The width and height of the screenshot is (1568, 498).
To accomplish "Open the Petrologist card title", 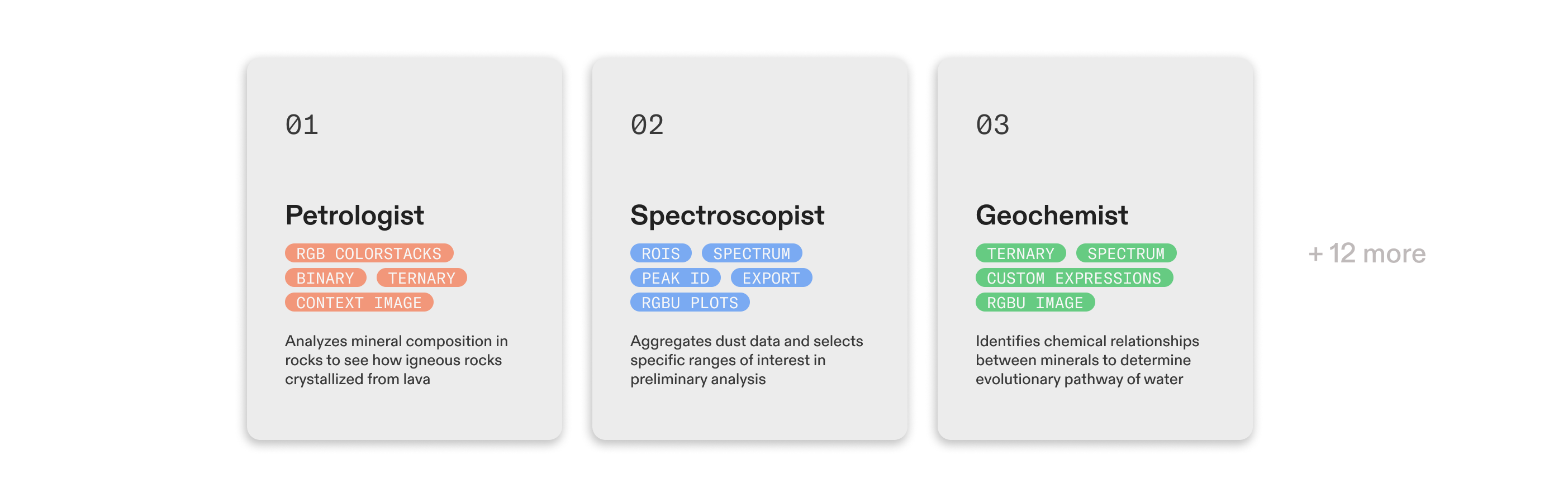I will click(354, 216).
